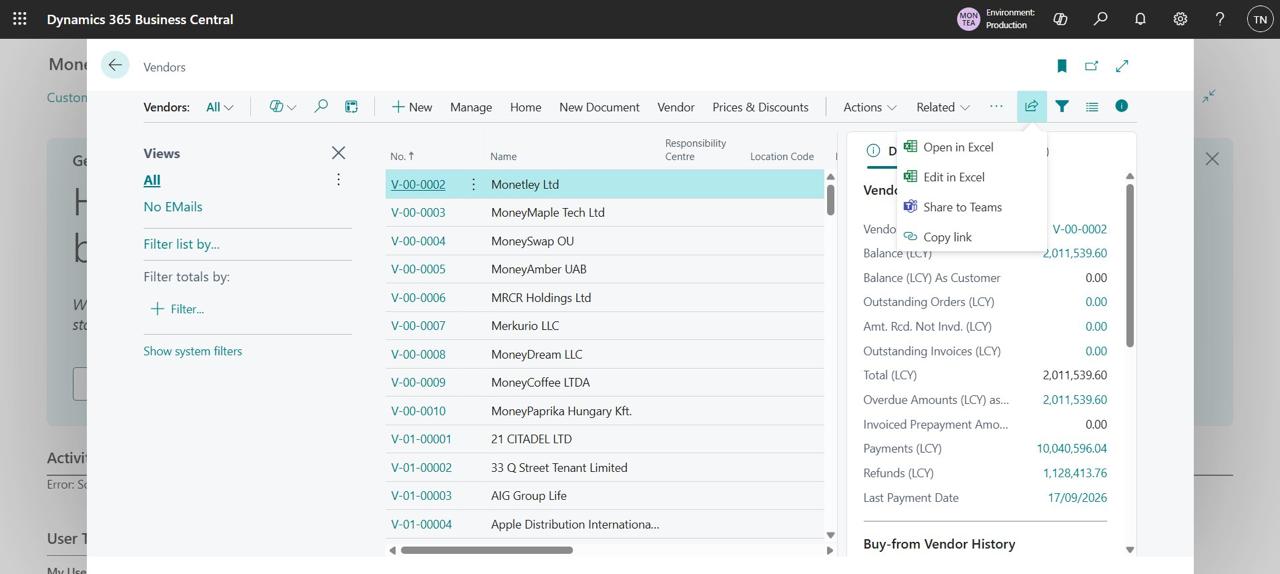Viewport: 1280px width, 574px height.
Task: Click the Copy link icon
Action: 910,237
